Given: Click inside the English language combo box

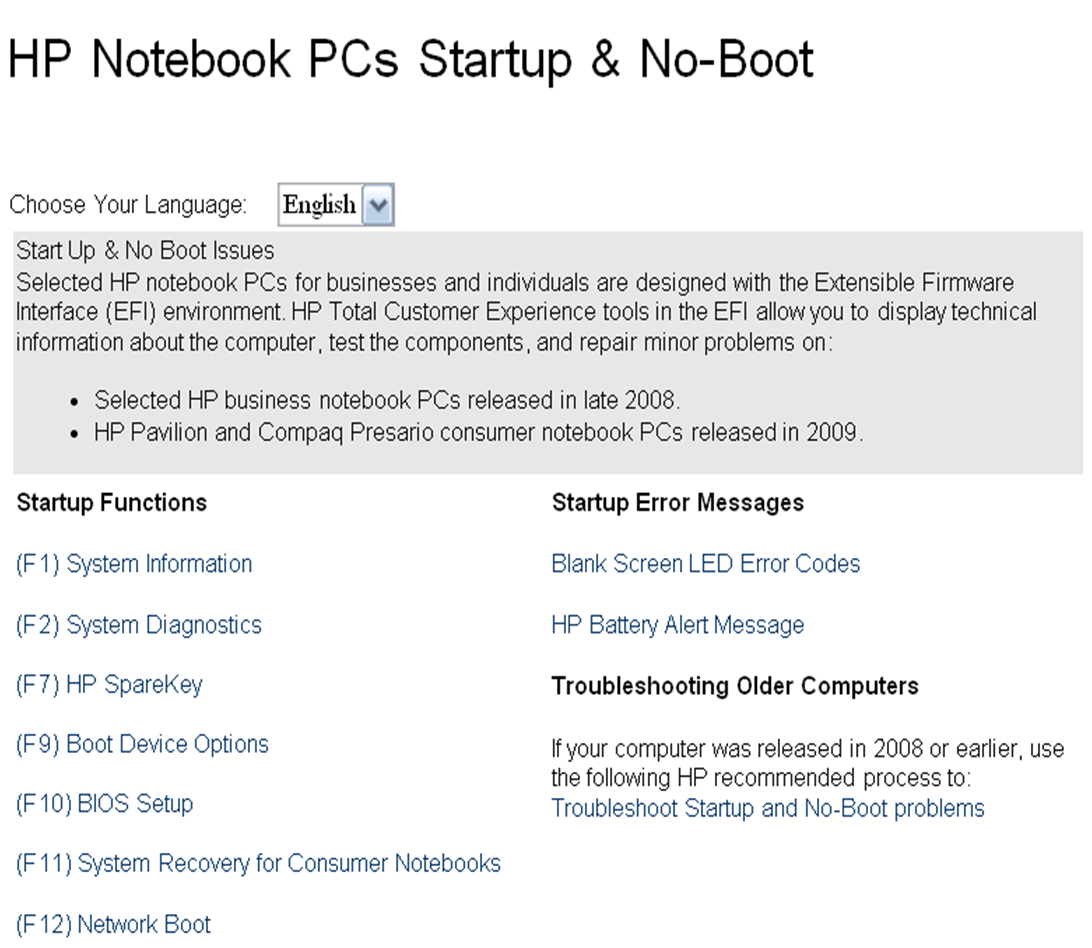Looking at the screenshot, I should [320, 204].
